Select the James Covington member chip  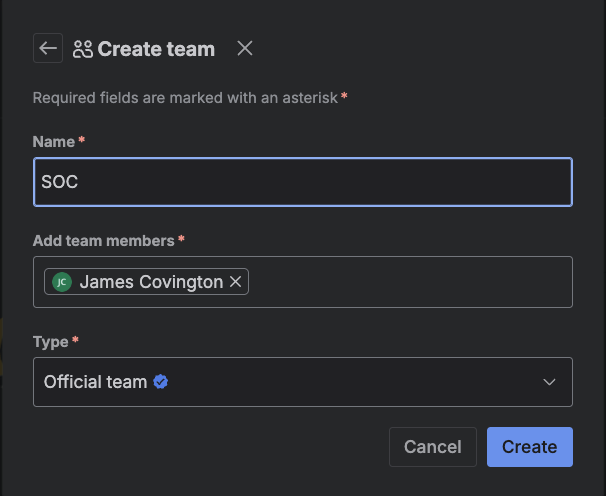pyautogui.click(x=150, y=282)
